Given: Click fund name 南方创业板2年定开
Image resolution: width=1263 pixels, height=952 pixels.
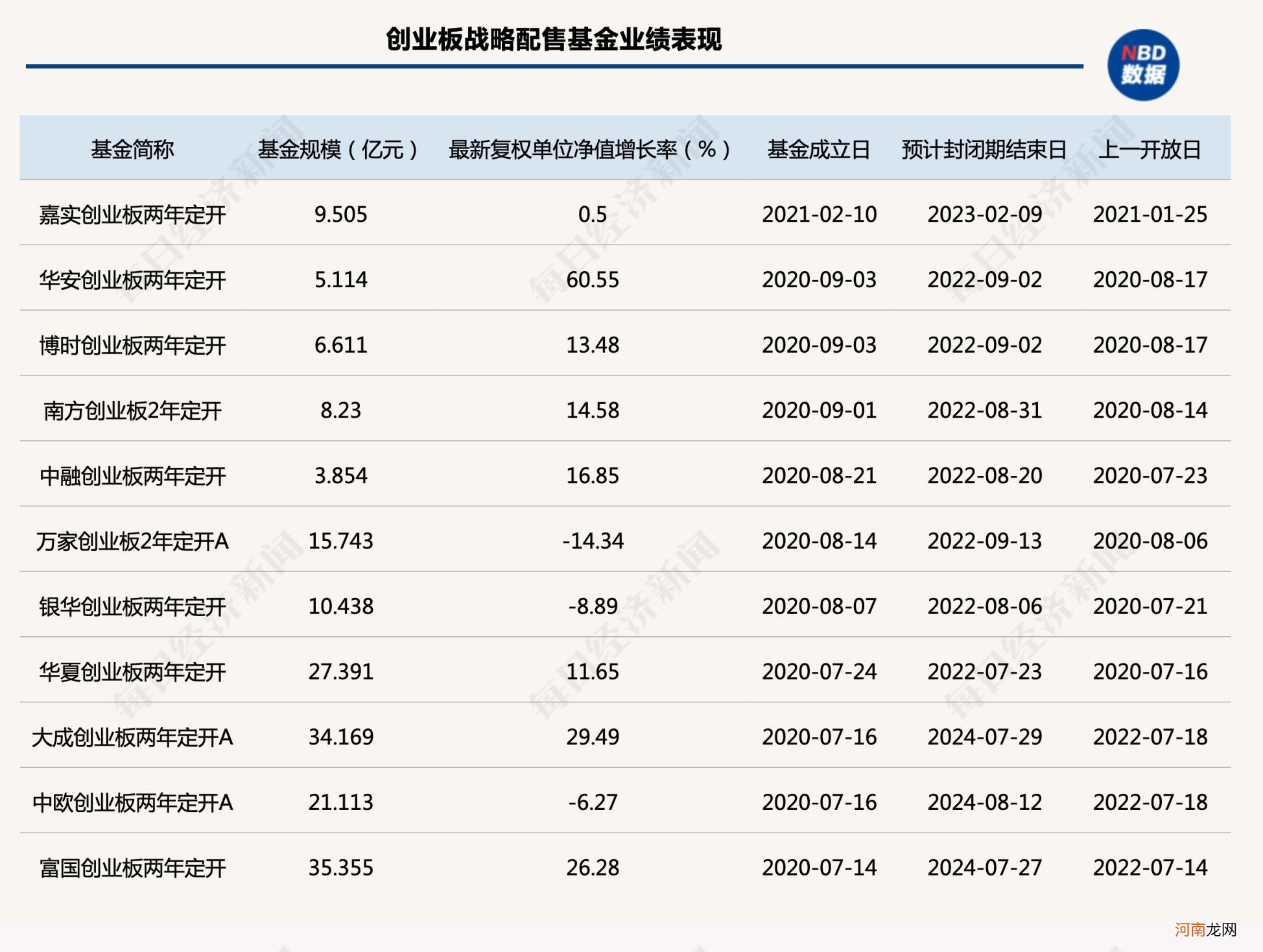Looking at the screenshot, I should (x=132, y=411).
